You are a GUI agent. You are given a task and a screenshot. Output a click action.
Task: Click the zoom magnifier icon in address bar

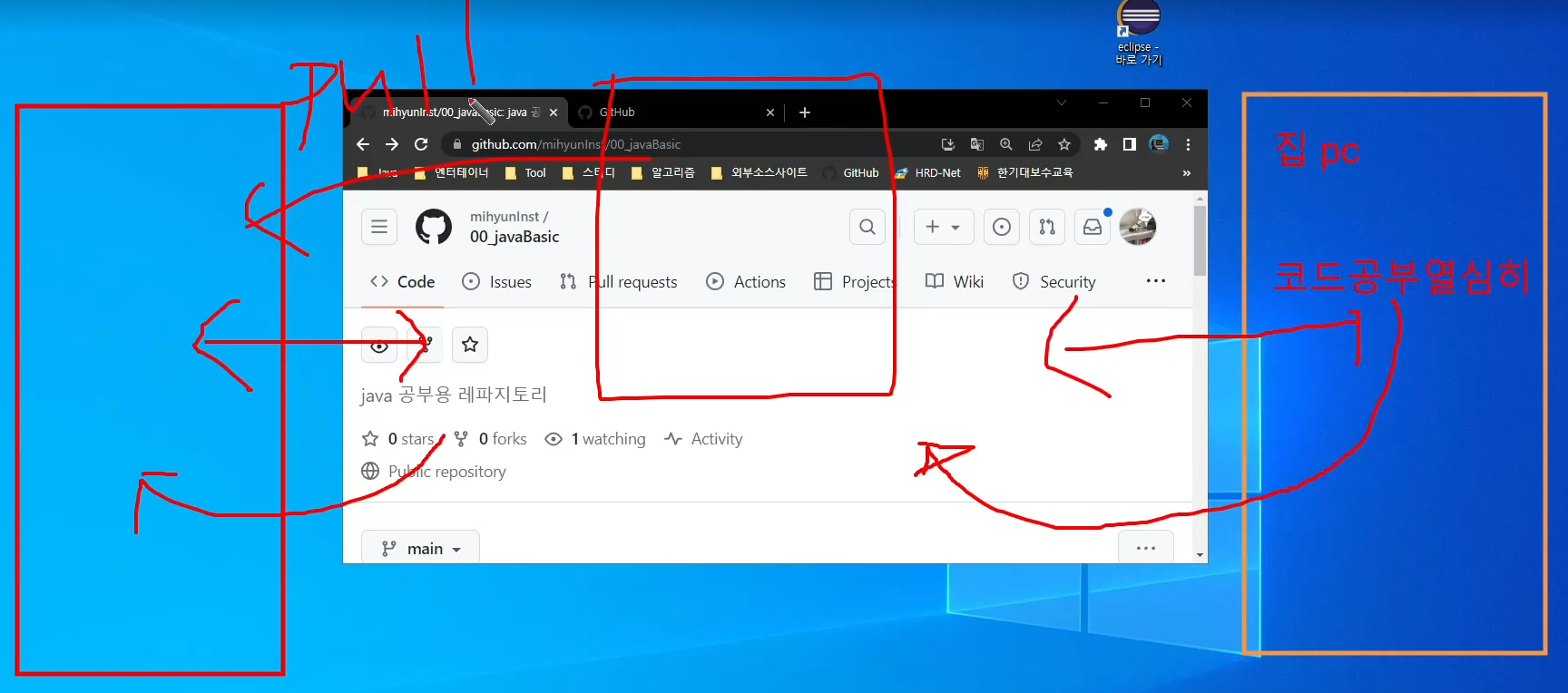[1006, 144]
